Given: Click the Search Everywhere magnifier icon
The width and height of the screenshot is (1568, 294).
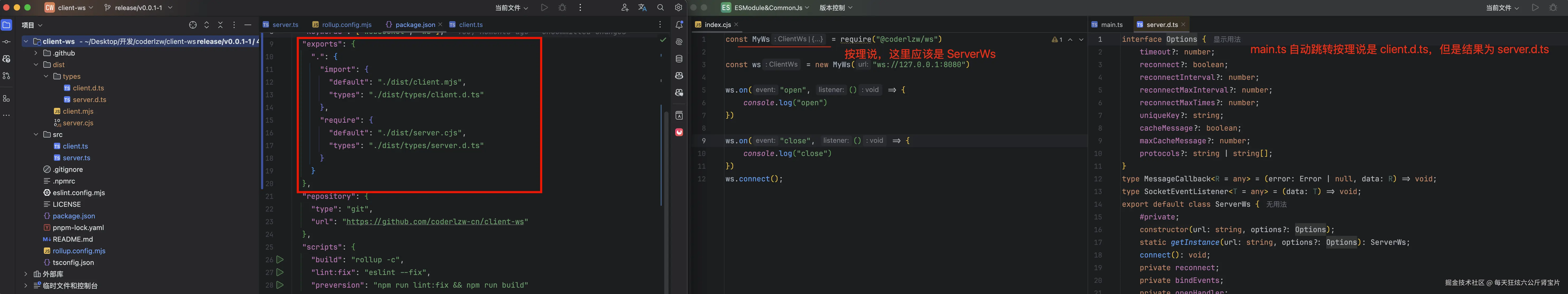Looking at the screenshot, I should [x=660, y=7].
